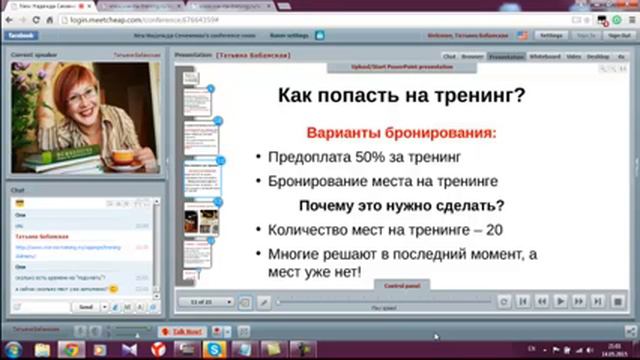The height and width of the screenshot is (360, 640).
Task: Click the browser reload button
Action: point(36,20)
